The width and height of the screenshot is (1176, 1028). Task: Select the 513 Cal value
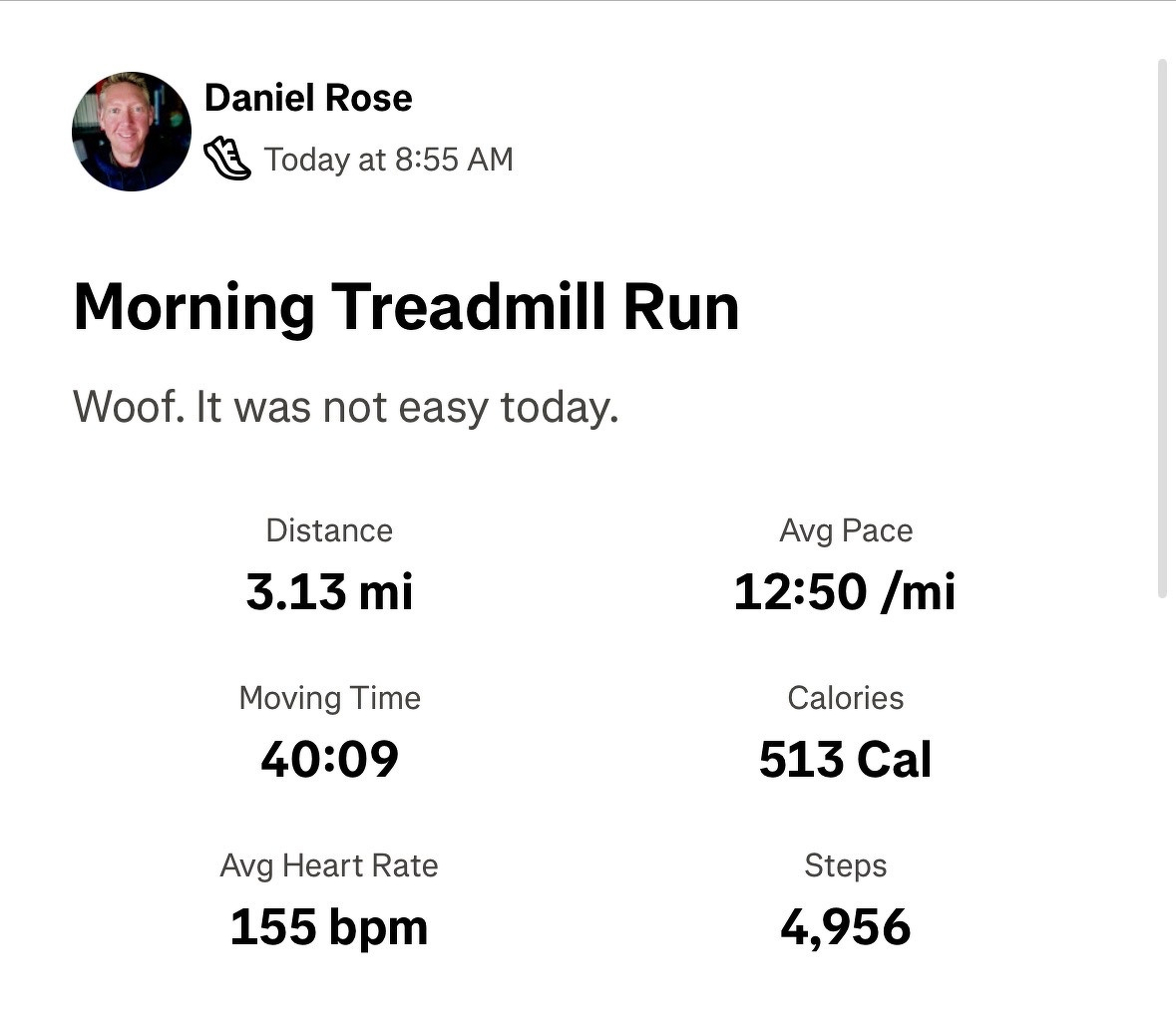[x=846, y=760]
